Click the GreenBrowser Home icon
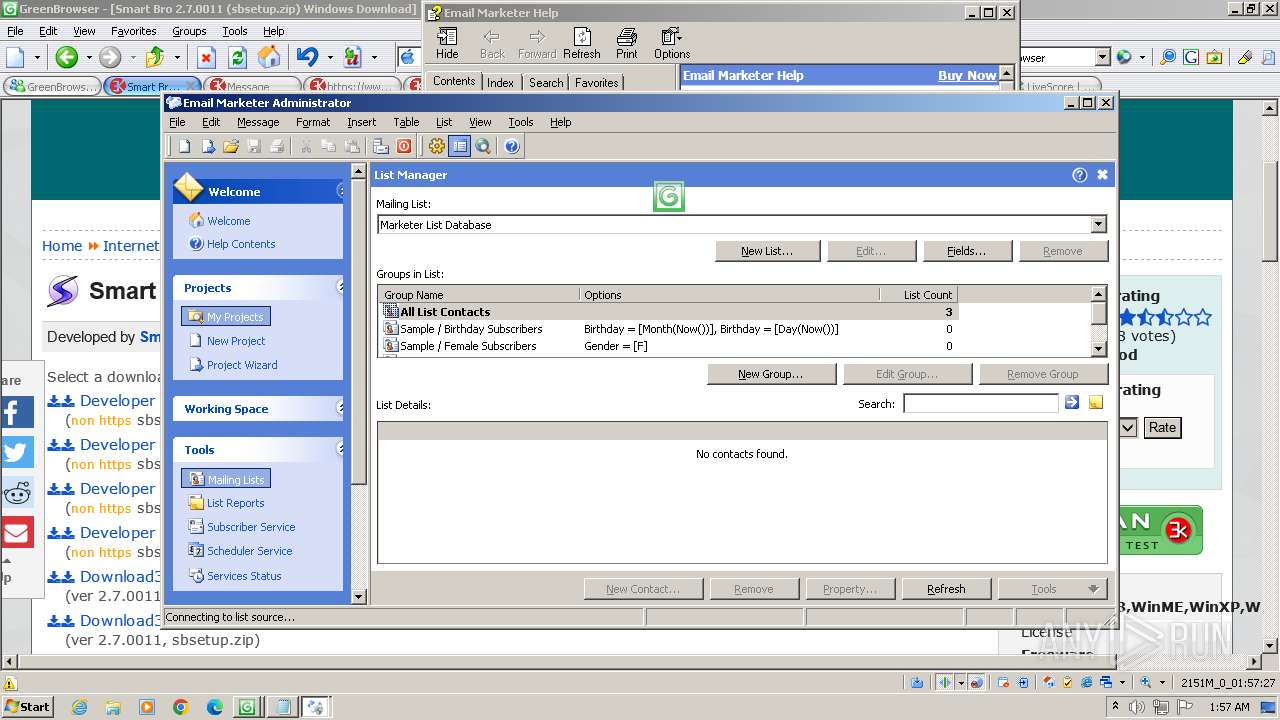 coord(269,57)
